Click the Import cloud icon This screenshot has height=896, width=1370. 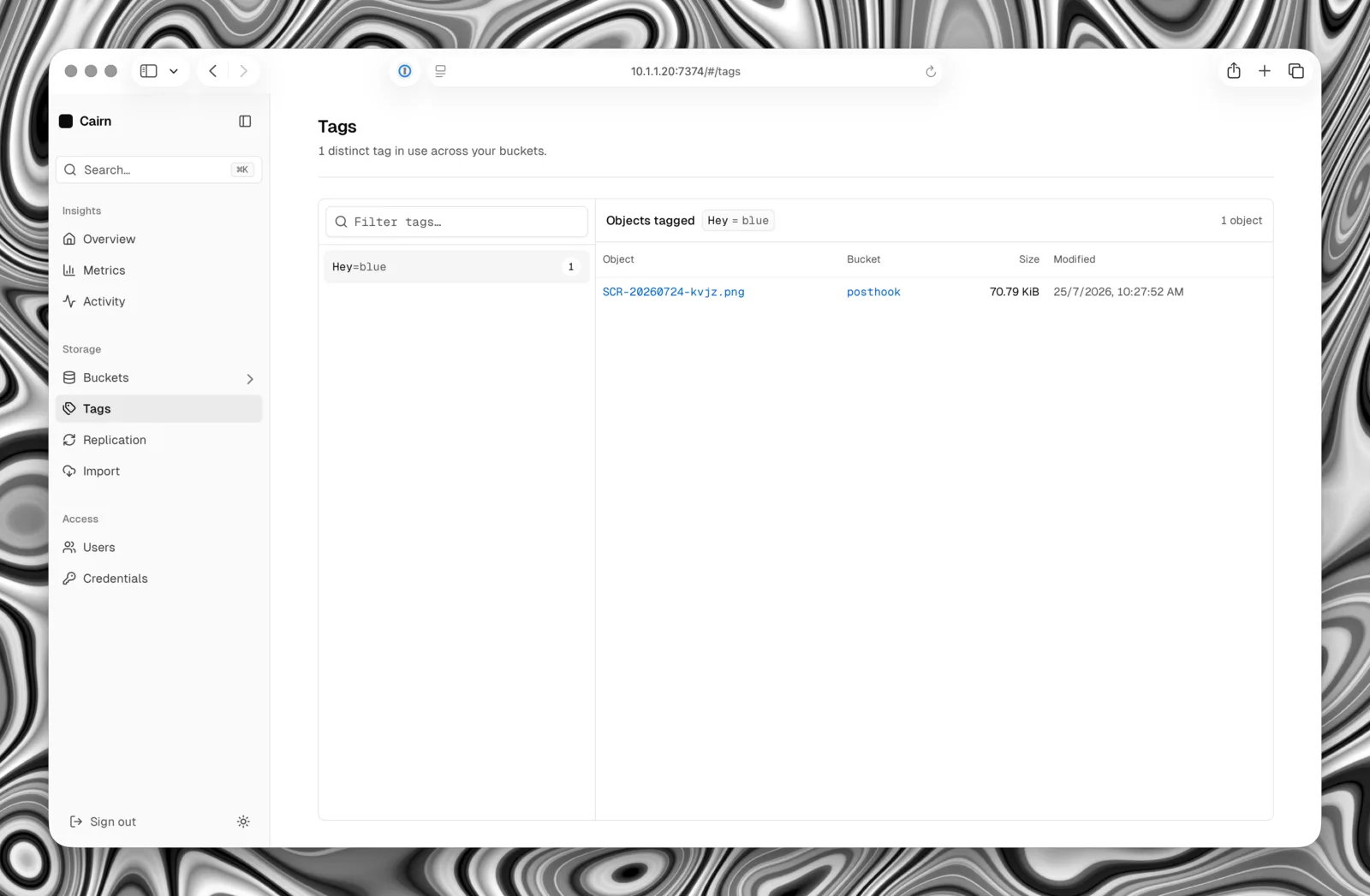[69, 471]
